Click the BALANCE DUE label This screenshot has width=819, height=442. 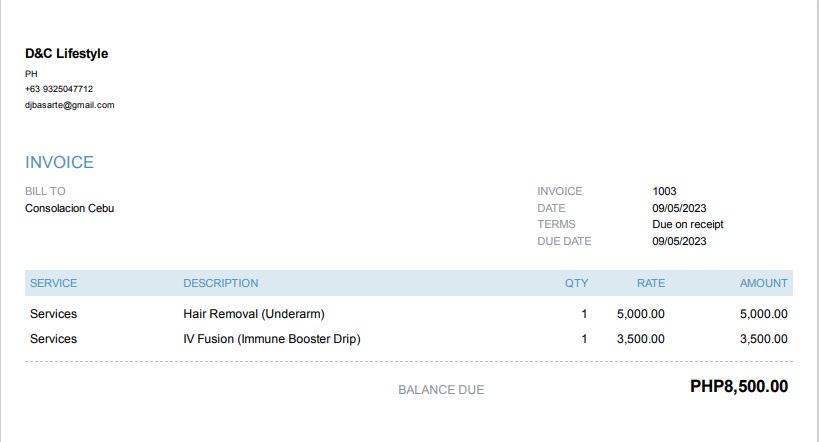440,390
